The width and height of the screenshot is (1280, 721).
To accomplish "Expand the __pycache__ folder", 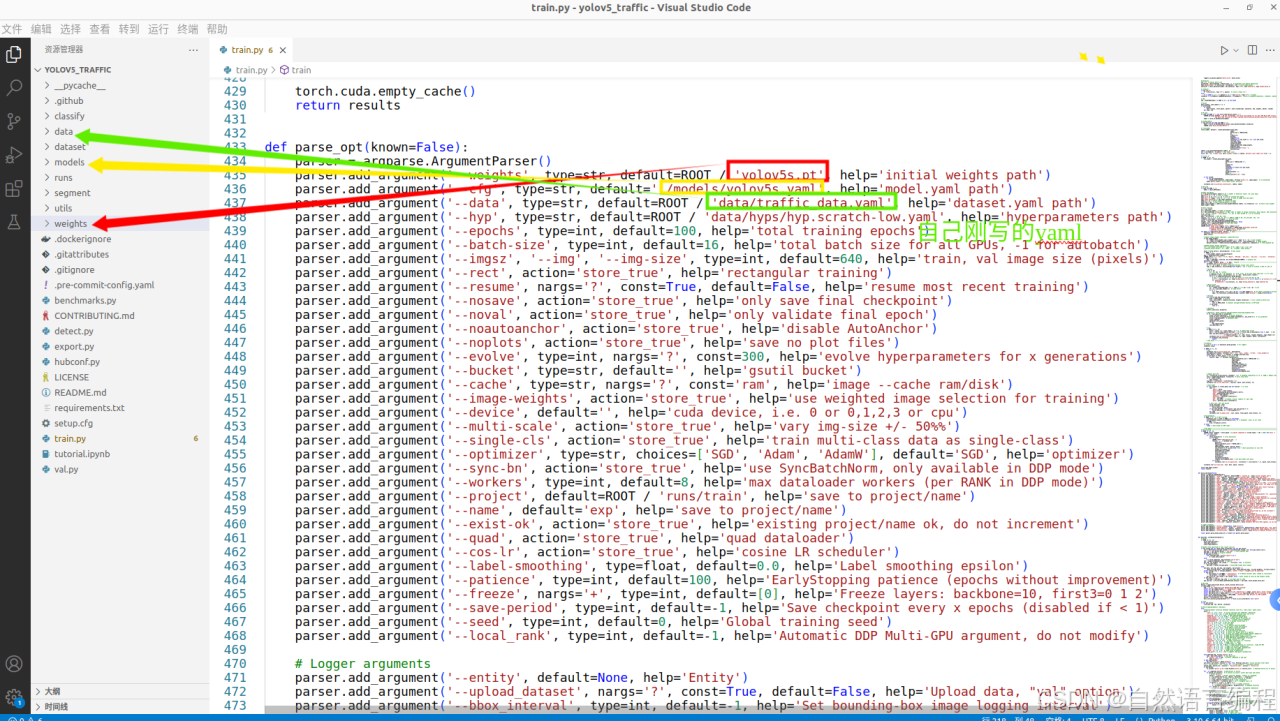I will (x=120, y=85).
